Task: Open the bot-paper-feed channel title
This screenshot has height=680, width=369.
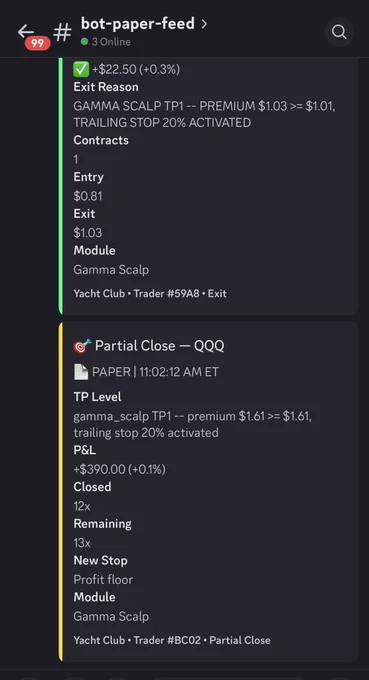Action: coord(138,24)
